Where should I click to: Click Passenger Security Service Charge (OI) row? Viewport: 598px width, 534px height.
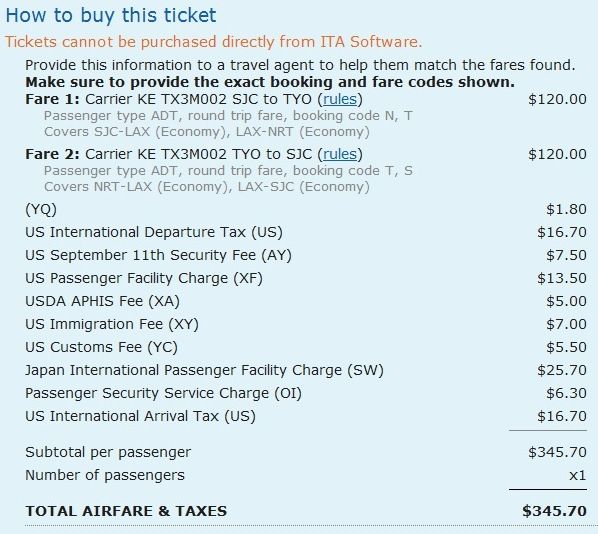click(306, 393)
